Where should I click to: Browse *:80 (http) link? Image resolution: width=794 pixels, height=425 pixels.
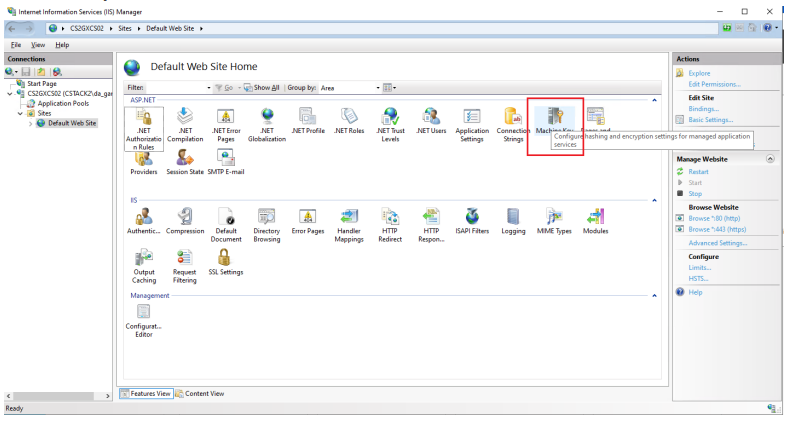click(714, 218)
